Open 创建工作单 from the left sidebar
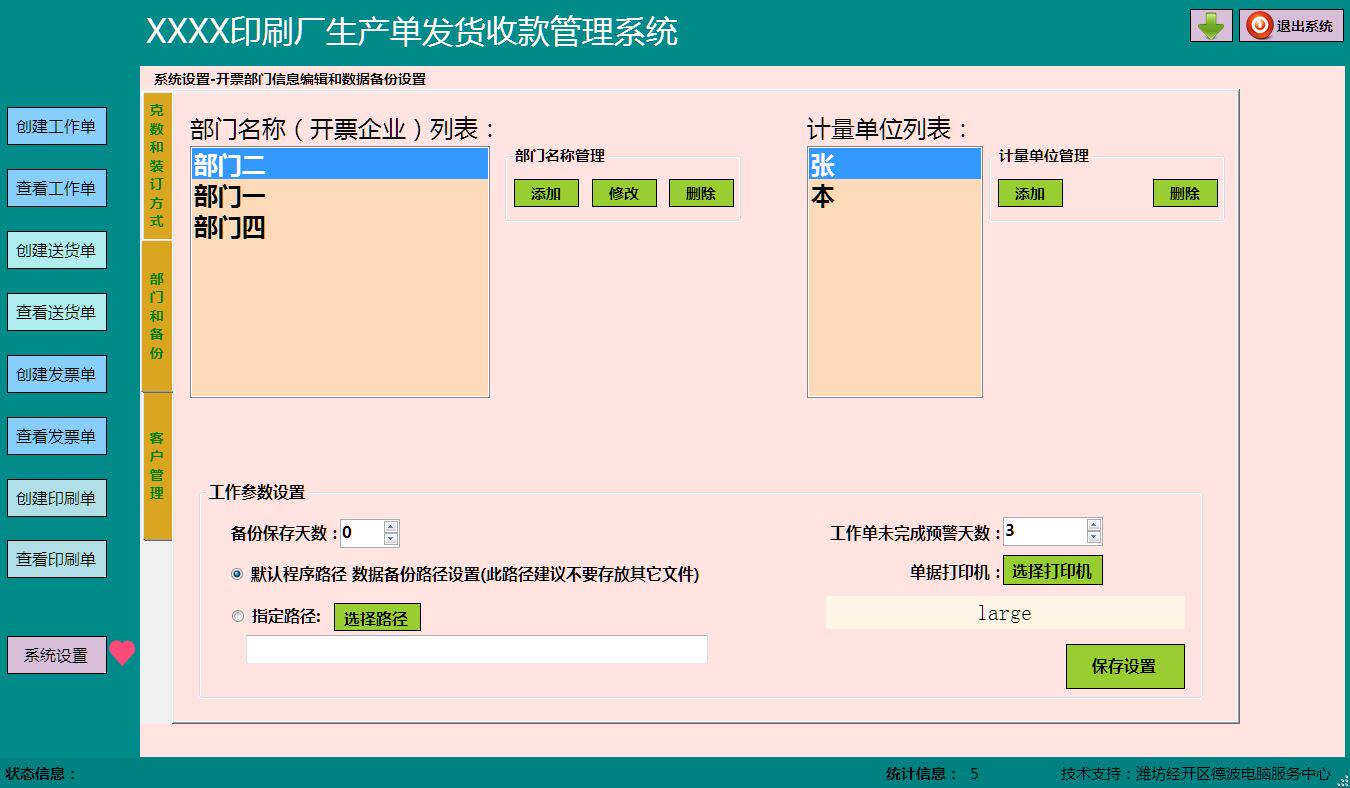 [x=57, y=127]
